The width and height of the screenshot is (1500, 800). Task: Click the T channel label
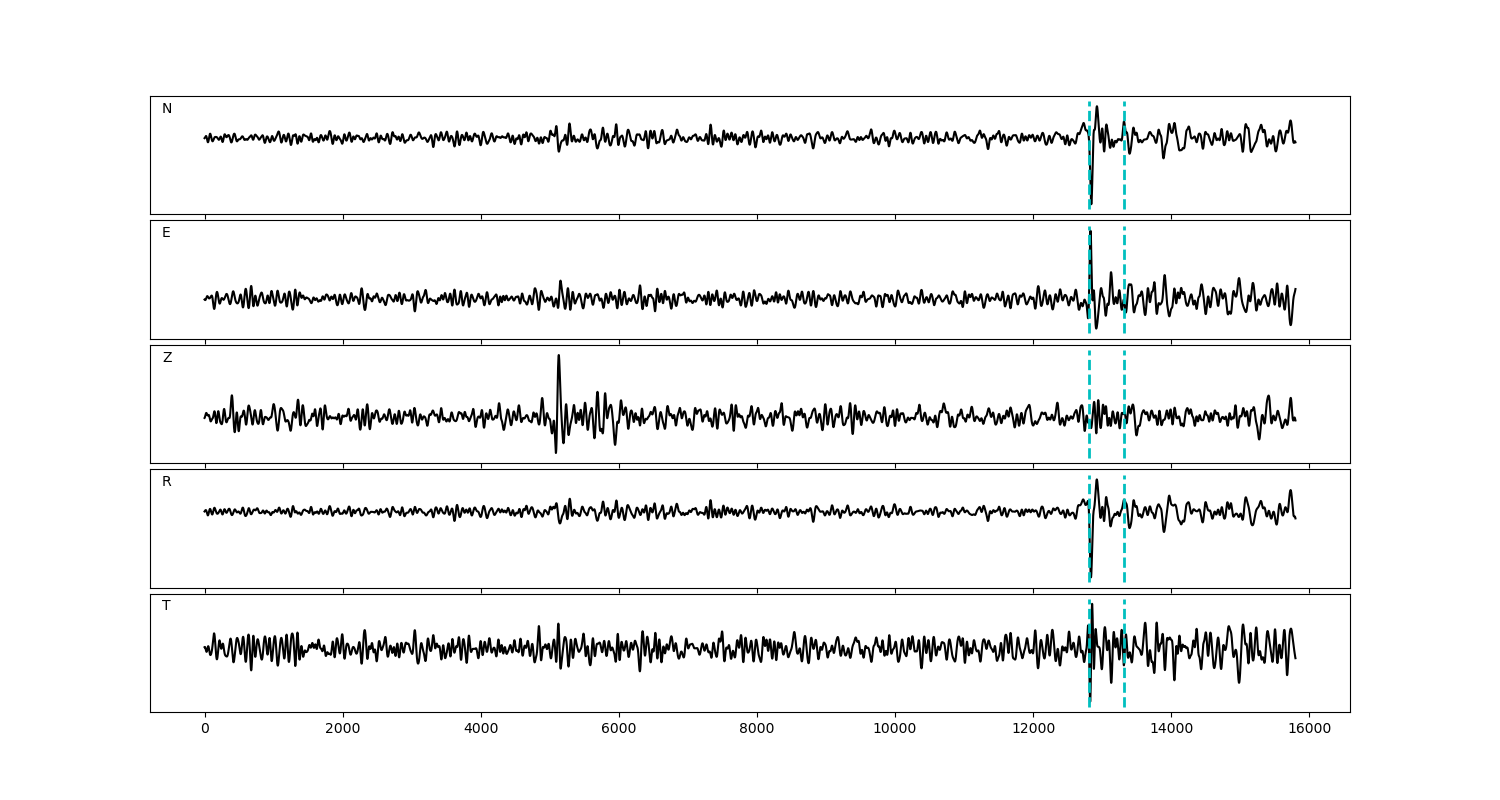click(166, 606)
